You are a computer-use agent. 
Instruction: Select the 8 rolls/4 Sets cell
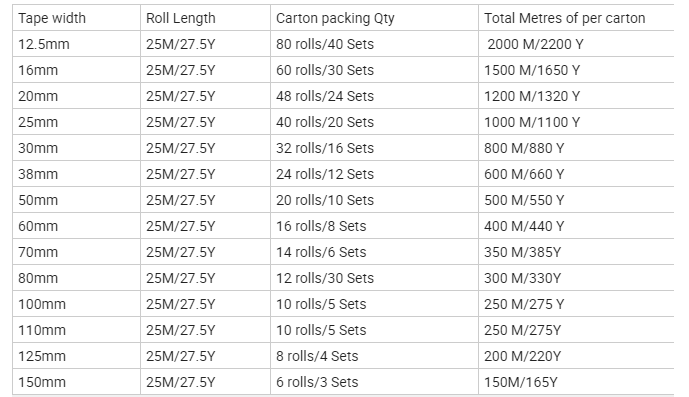coord(374,355)
